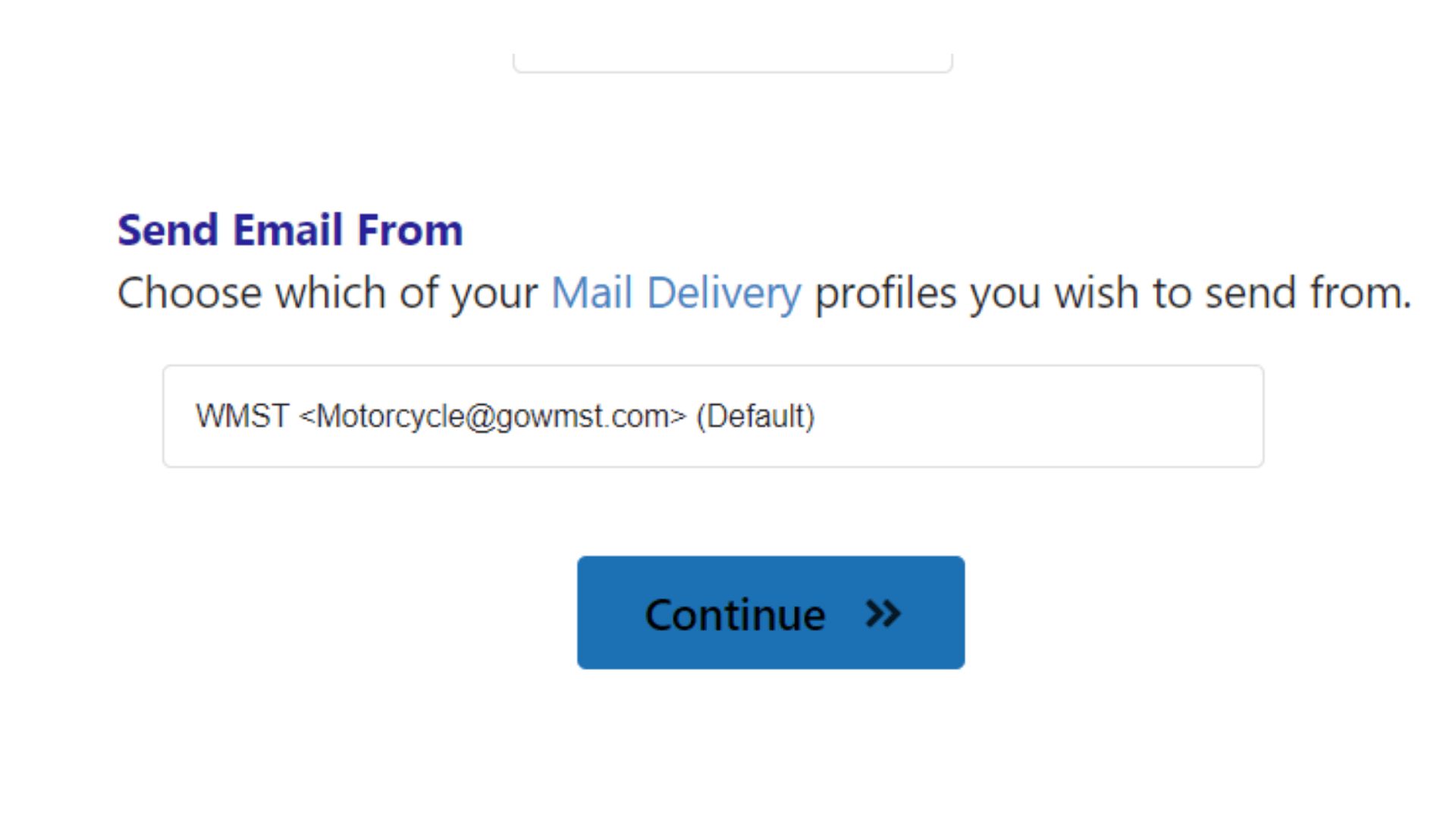
Task: Select the Motorcycle@gowmst.com address text
Action: tap(493, 416)
